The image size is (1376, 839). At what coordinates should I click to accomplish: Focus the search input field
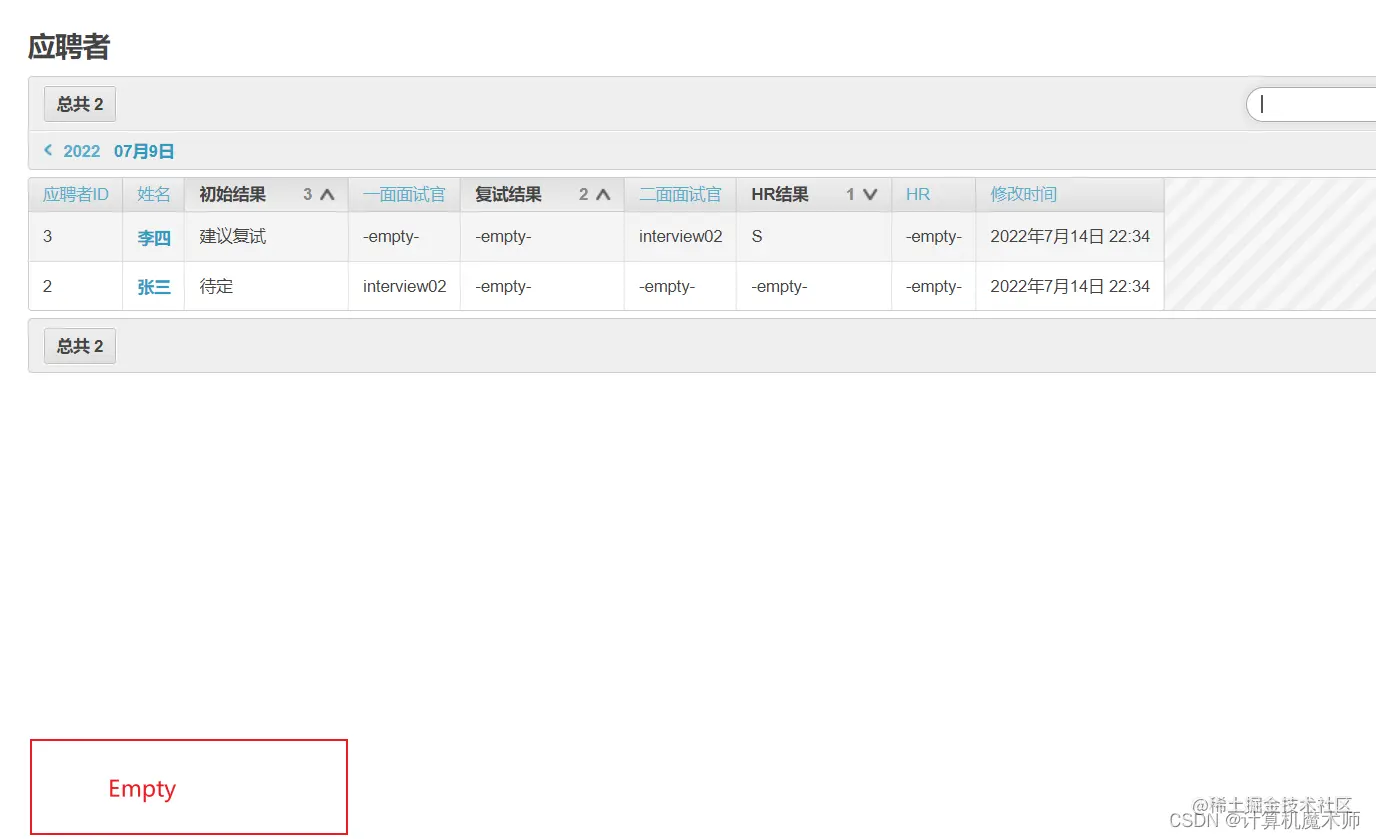pyautogui.click(x=1311, y=104)
